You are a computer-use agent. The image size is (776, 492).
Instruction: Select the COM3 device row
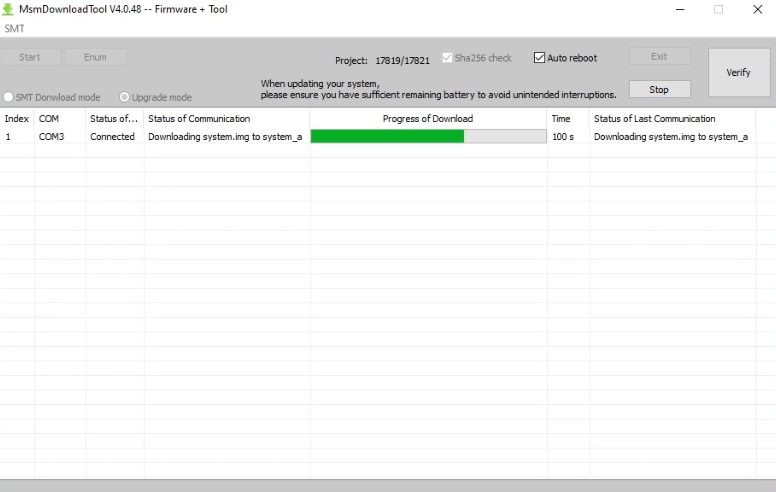coord(378,137)
